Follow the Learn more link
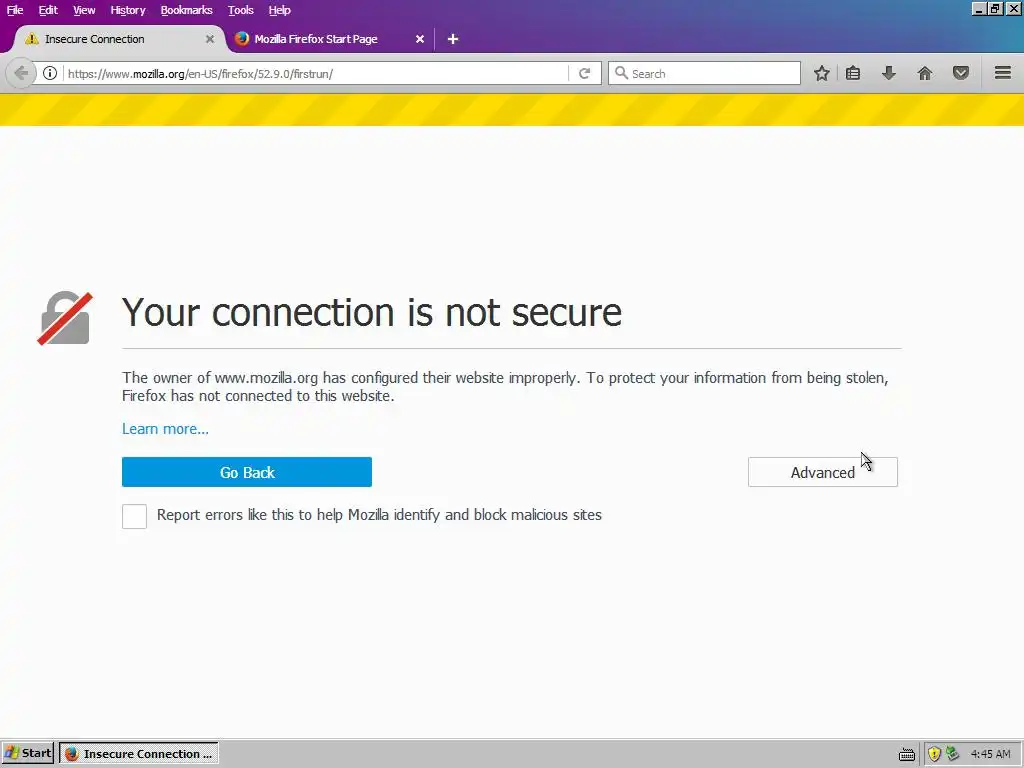This screenshot has height=768, width=1024. coord(165,429)
